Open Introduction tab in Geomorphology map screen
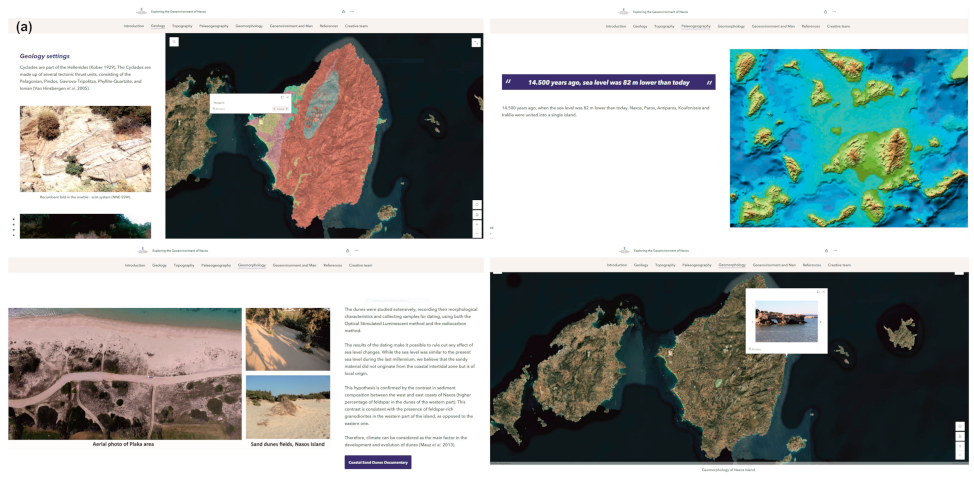 [x=616, y=265]
